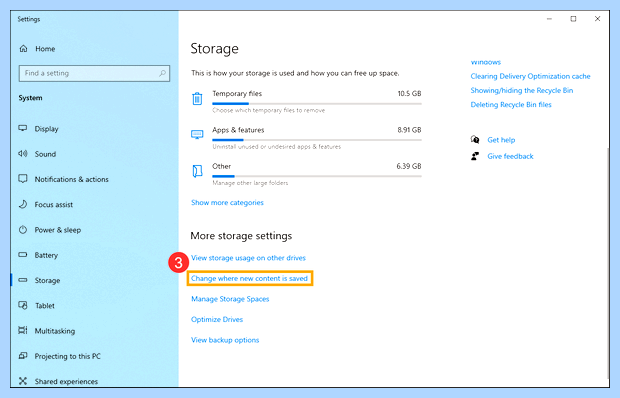
Task: Click Show more categories link
Action: tap(227, 202)
